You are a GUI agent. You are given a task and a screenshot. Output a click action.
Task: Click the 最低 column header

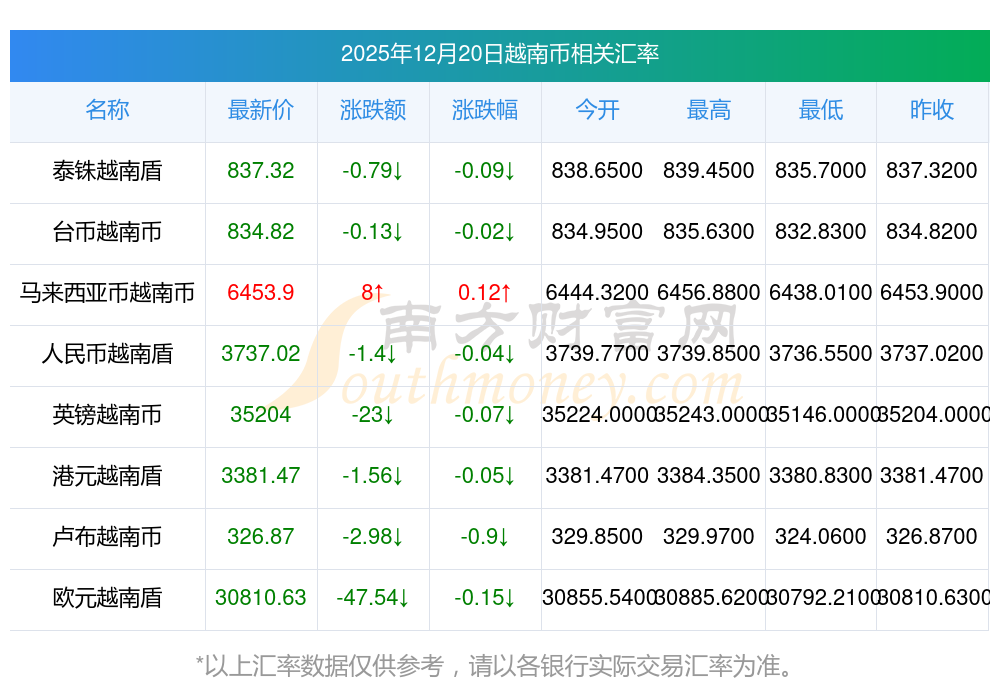point(821,110)
